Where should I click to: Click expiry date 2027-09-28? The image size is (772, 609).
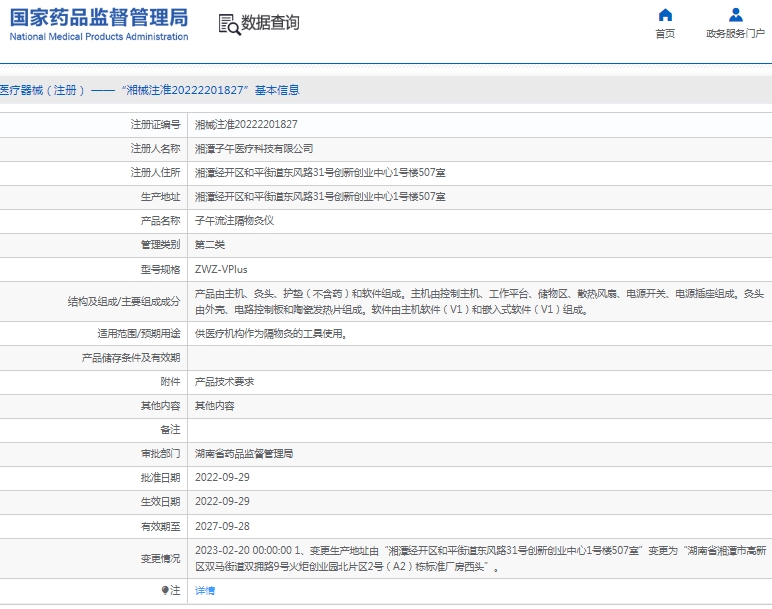(x=222, y=526)
